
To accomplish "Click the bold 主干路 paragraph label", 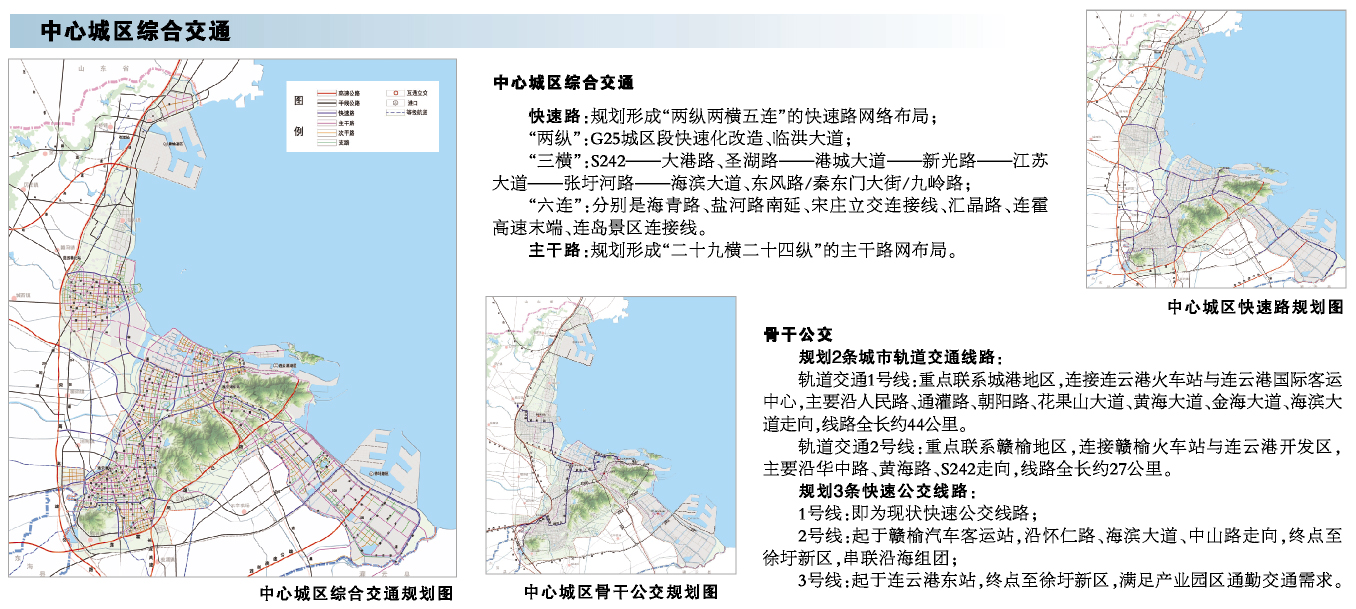I will (555, 249).
